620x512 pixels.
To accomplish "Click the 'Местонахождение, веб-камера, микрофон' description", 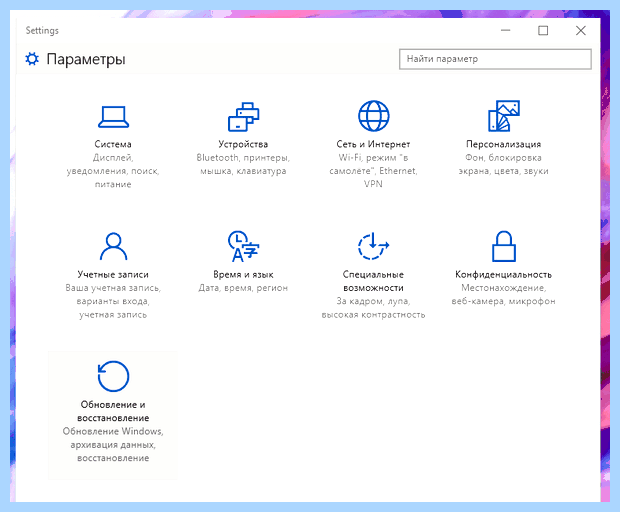I will pos(503,295).
